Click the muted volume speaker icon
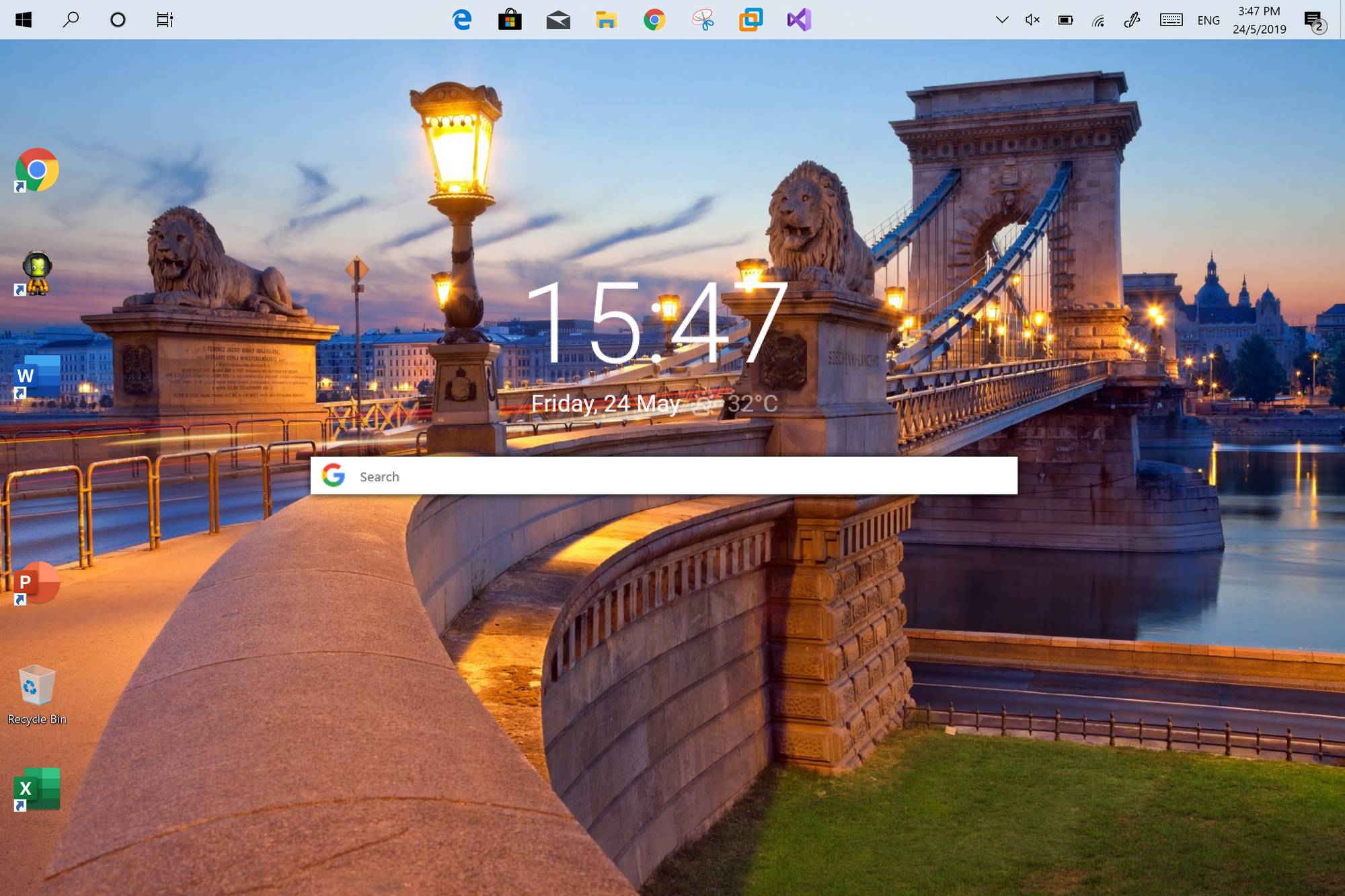 (x=1032, y=19)
